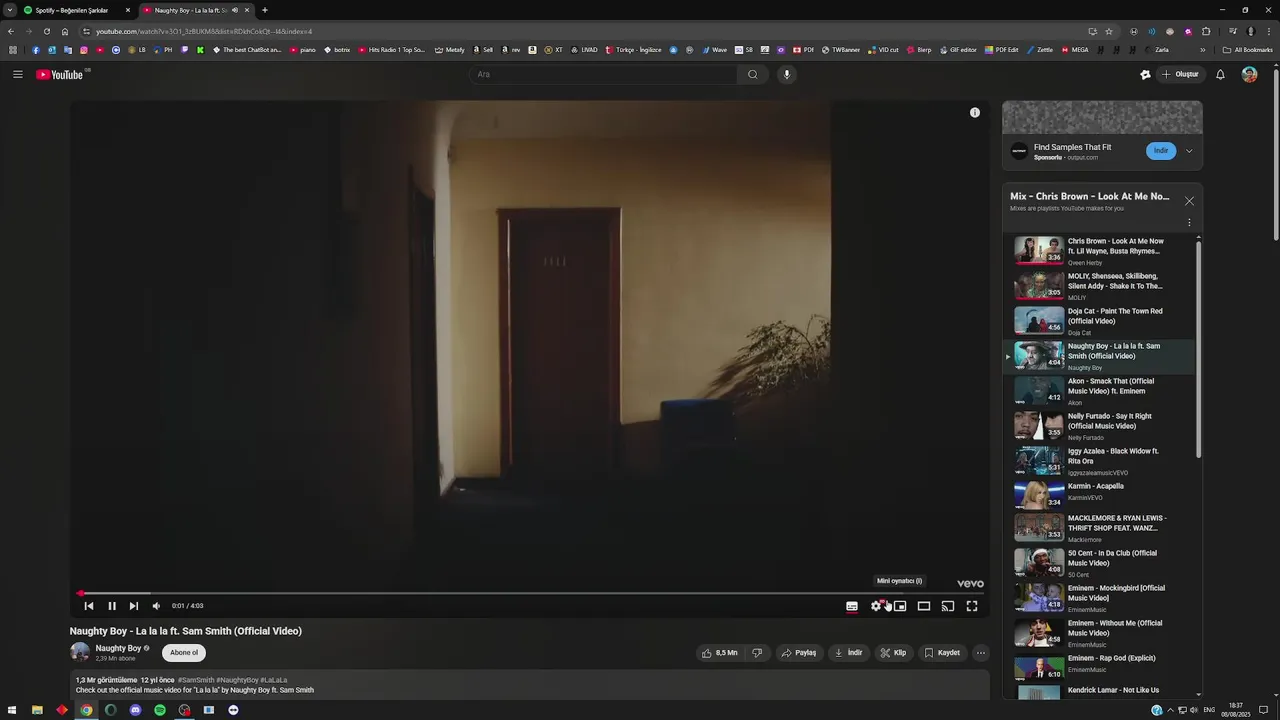Click the search magnifier button
Screen dimensions: 1280x720
coord(753,74)
